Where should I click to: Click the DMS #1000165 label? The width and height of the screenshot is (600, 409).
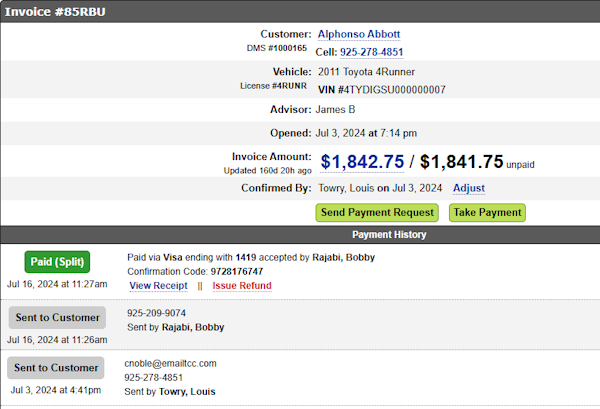point(277,48)
